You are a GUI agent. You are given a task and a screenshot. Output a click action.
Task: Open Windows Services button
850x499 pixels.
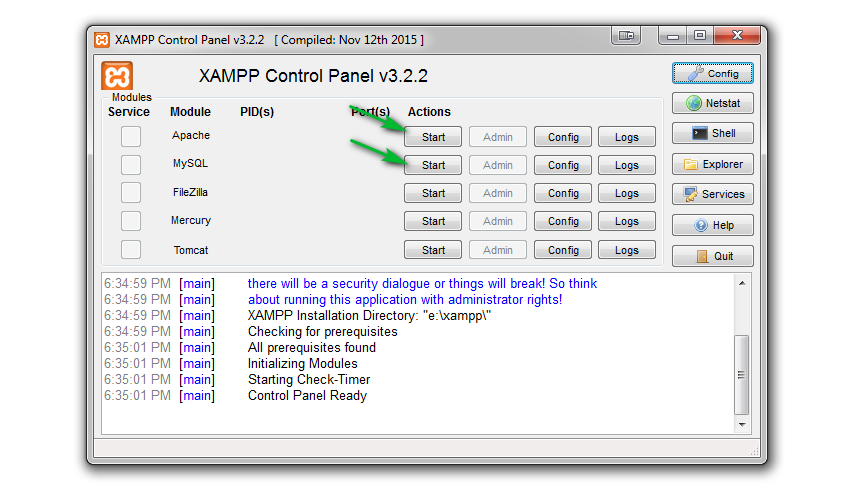coord(712,194)
